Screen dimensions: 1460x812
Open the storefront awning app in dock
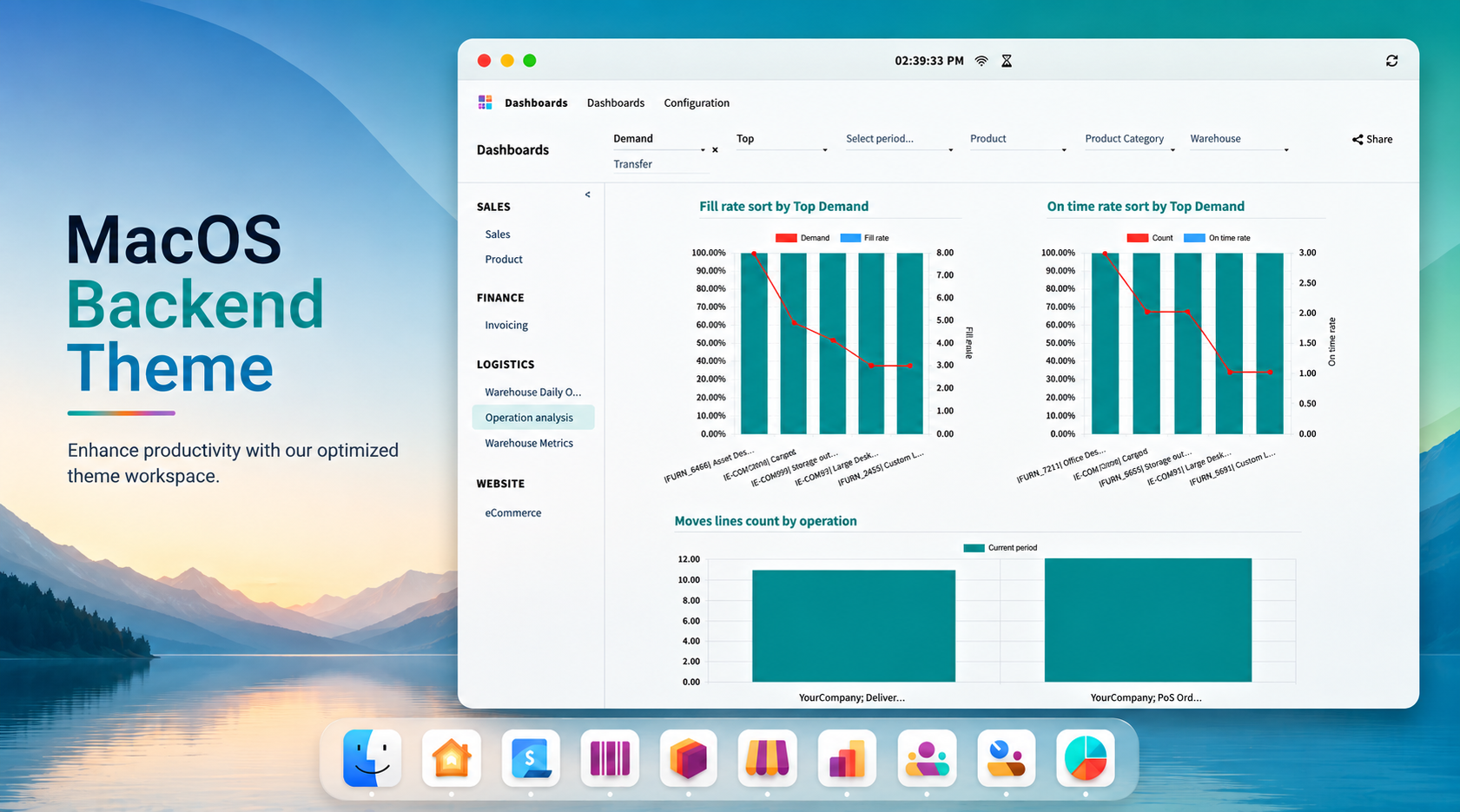768,758
